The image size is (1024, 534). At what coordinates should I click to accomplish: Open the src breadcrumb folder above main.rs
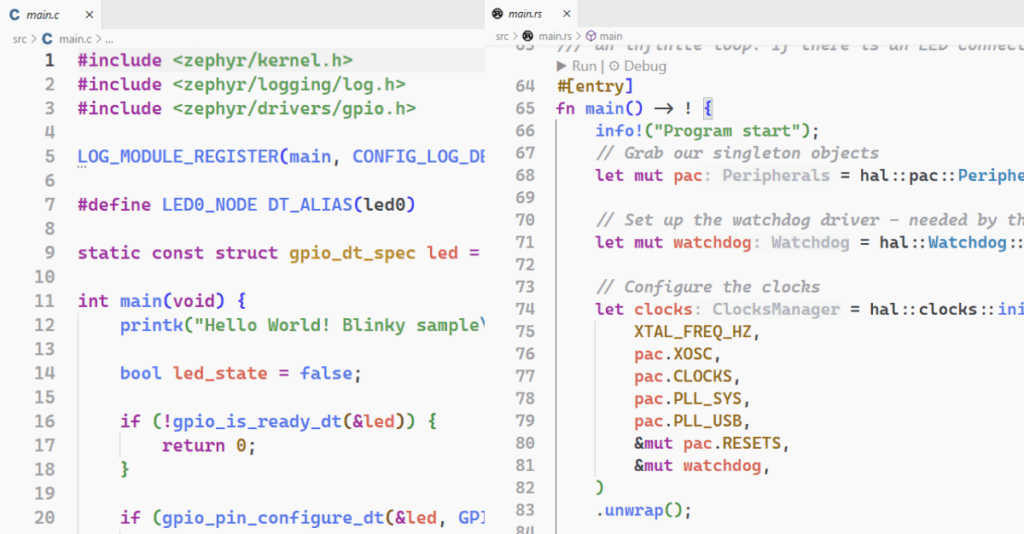[503, 36]
